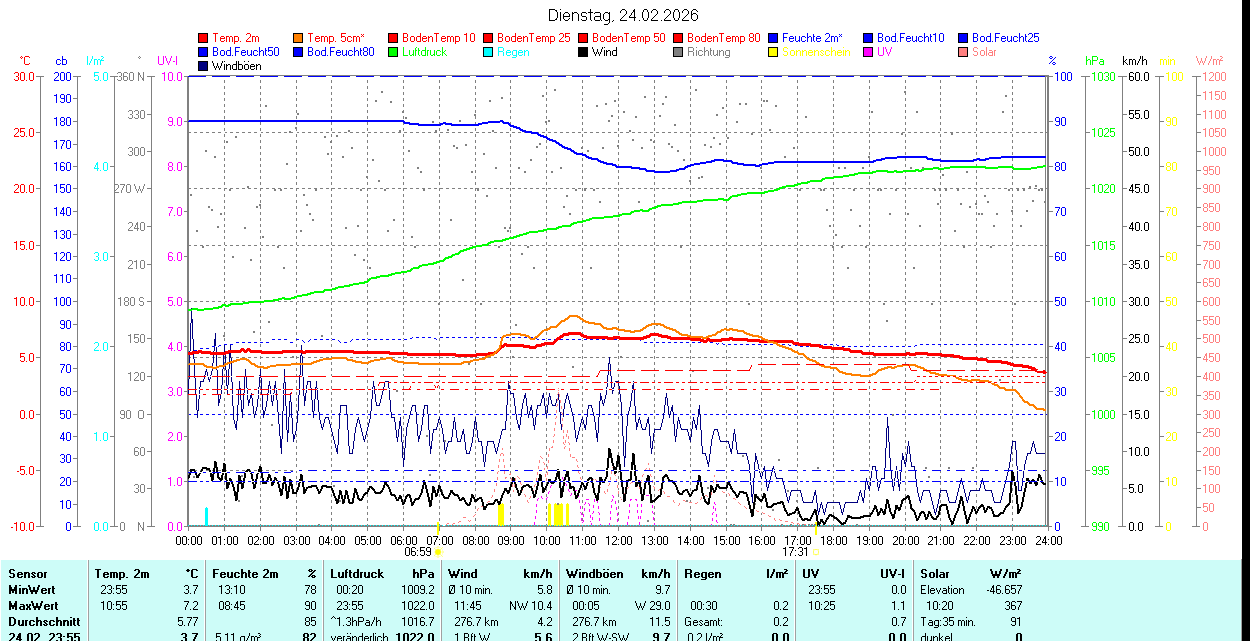Click the 'Luftdruck' table column header

[x=357, y=574]
